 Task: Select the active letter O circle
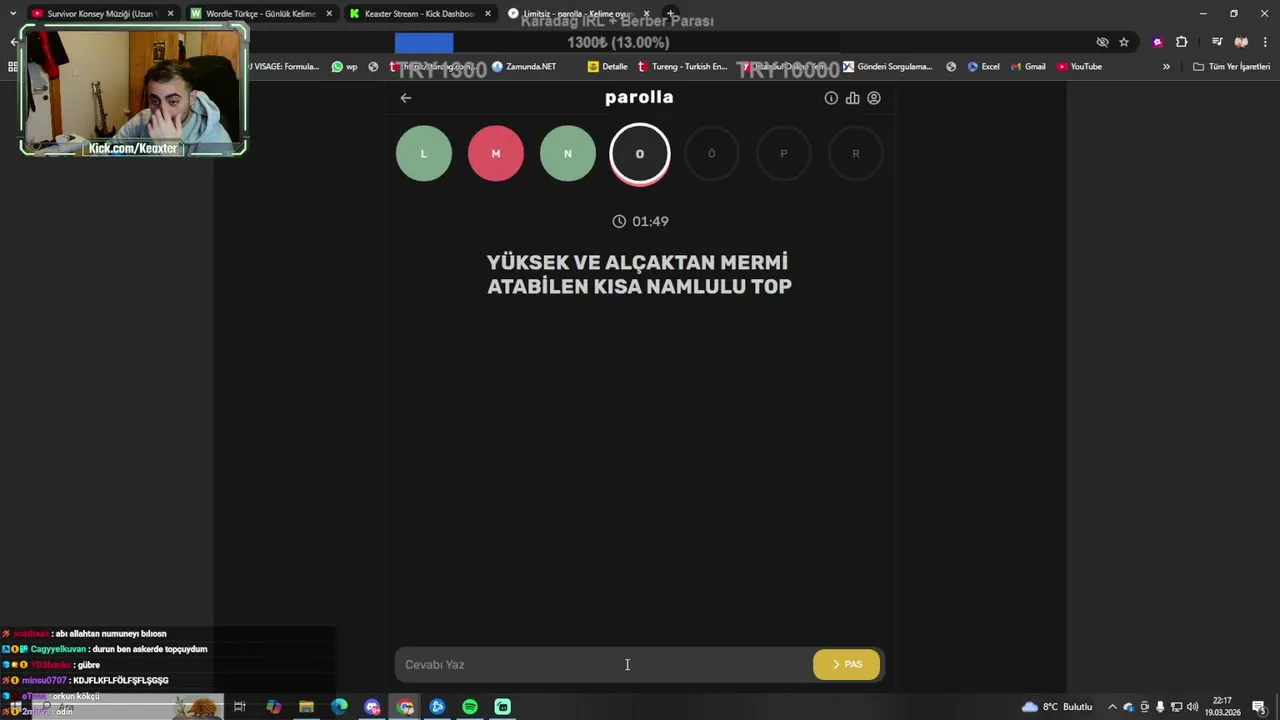pos(640,154)
